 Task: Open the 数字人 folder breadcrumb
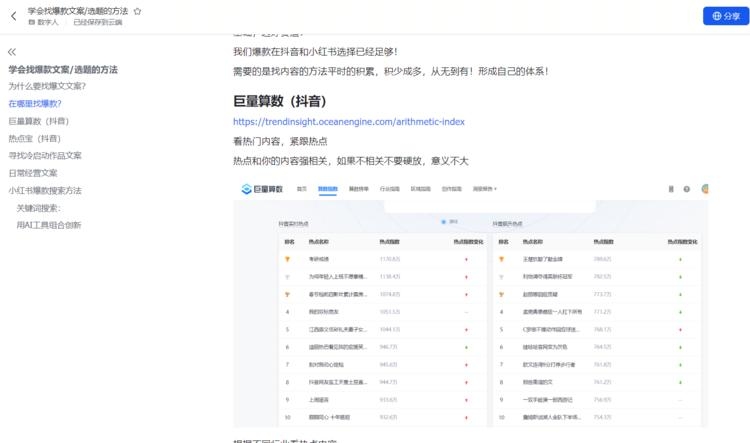pos(44,22)
